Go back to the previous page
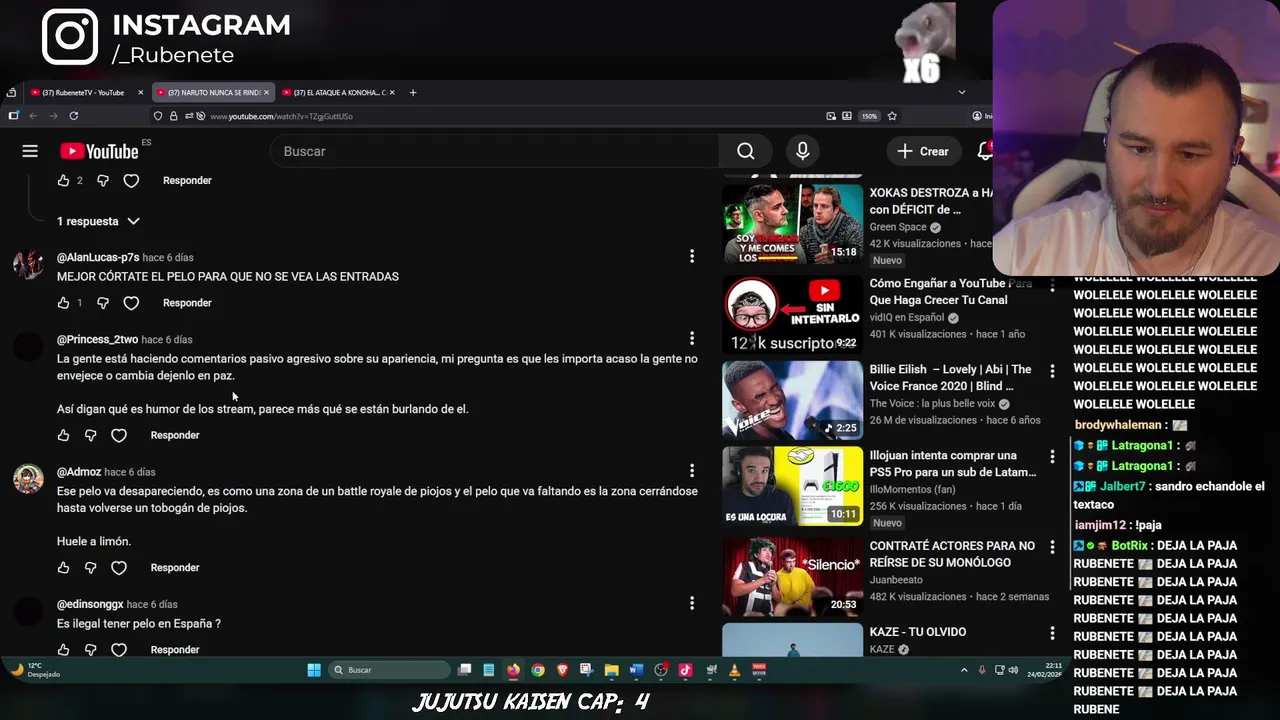This screenshot has height=720, width=1280. pyautogui.click(x=32, y=116)
